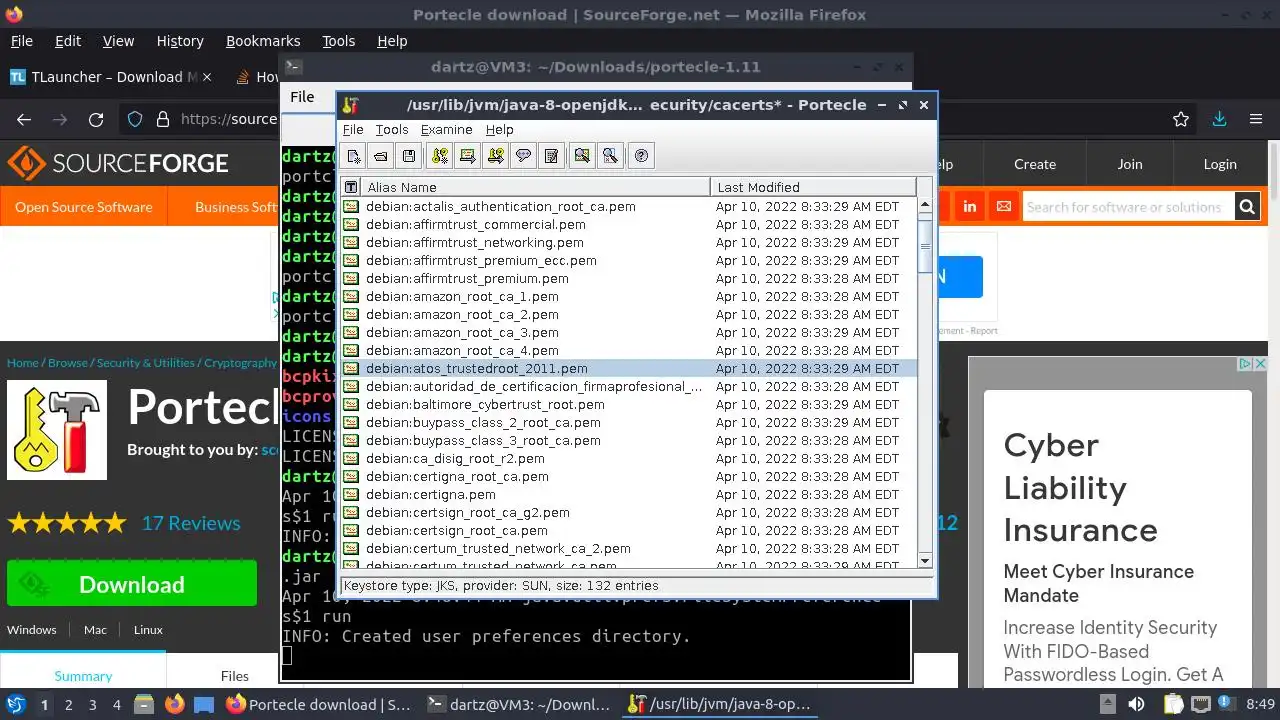Click the Import Trusted Certificate icon
Viewport: 1280px width, 720px height.
click(467, 156)
